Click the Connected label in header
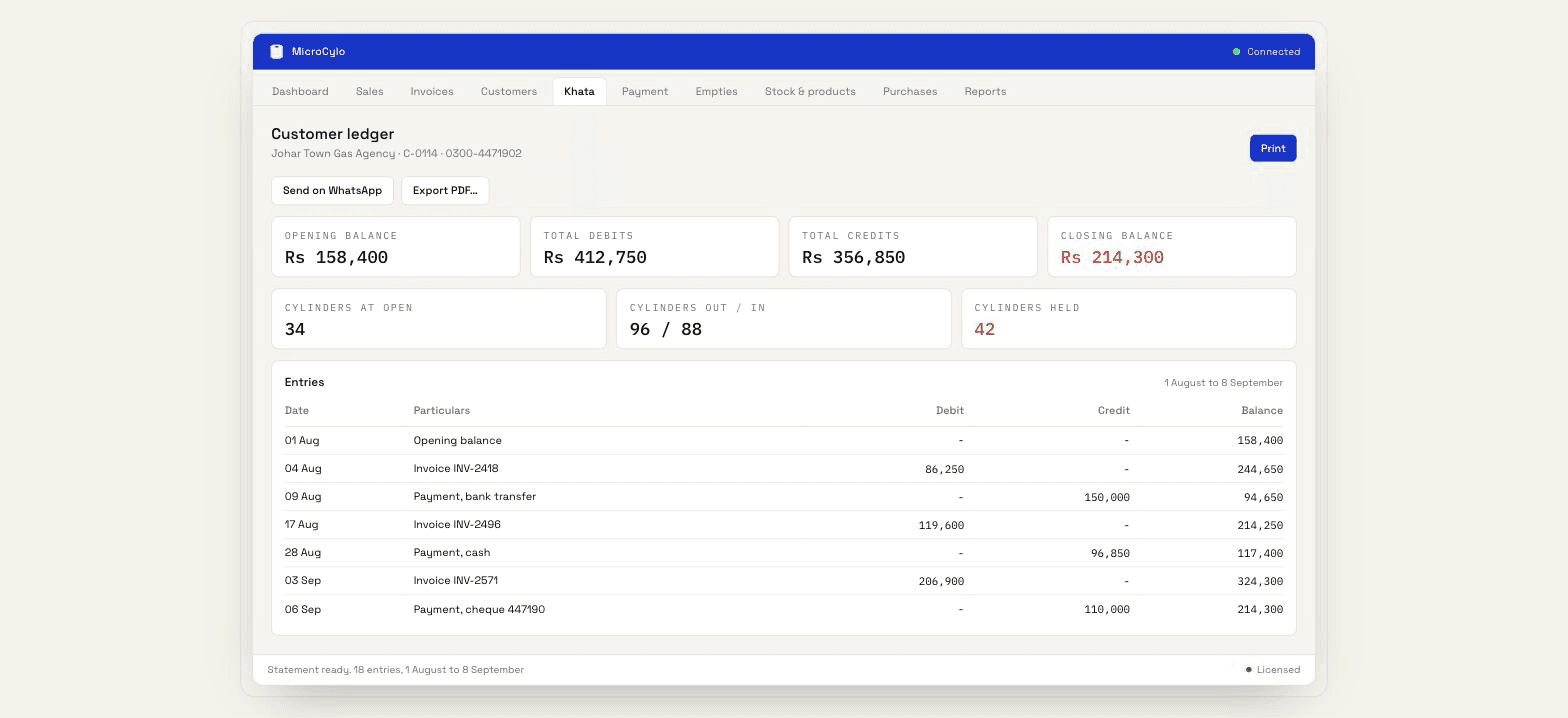This screenshot has height=718, width=1568. click(x=1273, y=52)
